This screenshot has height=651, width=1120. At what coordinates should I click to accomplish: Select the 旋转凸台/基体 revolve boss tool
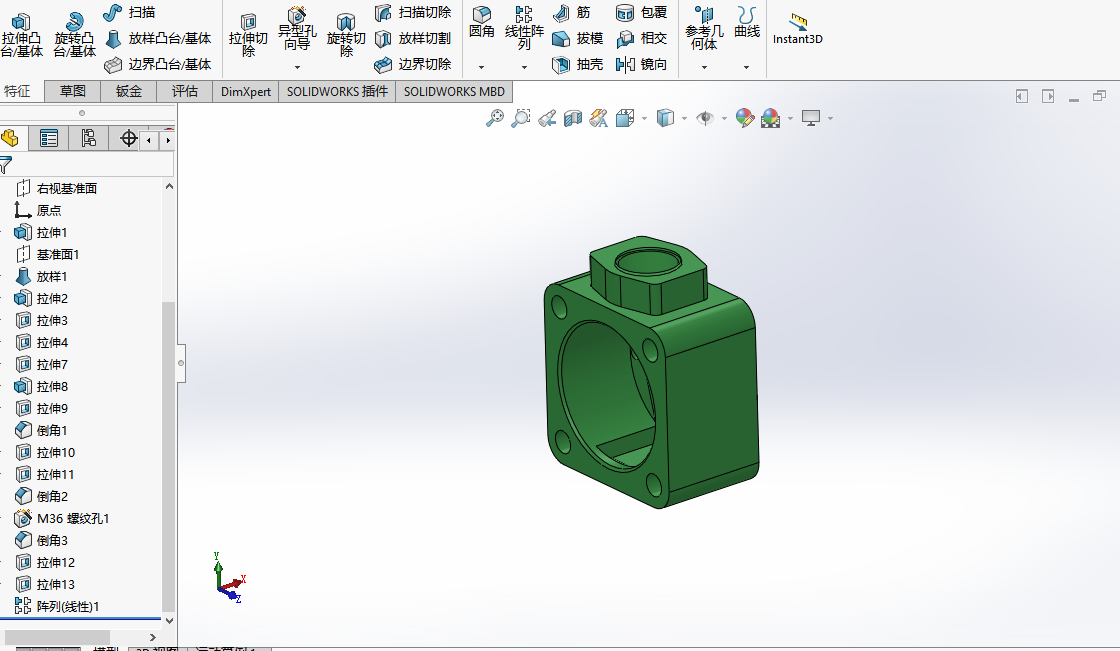[74, 34]
